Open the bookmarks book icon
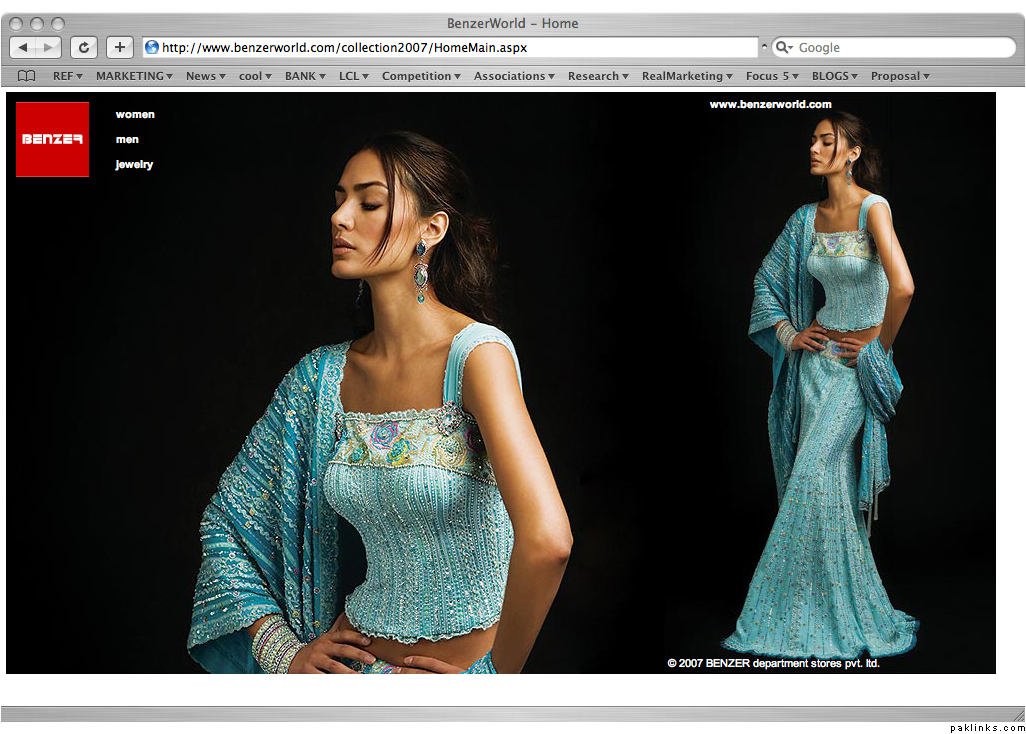The width and height of the screenshot is (1026, 734). (x=27, y=76)
